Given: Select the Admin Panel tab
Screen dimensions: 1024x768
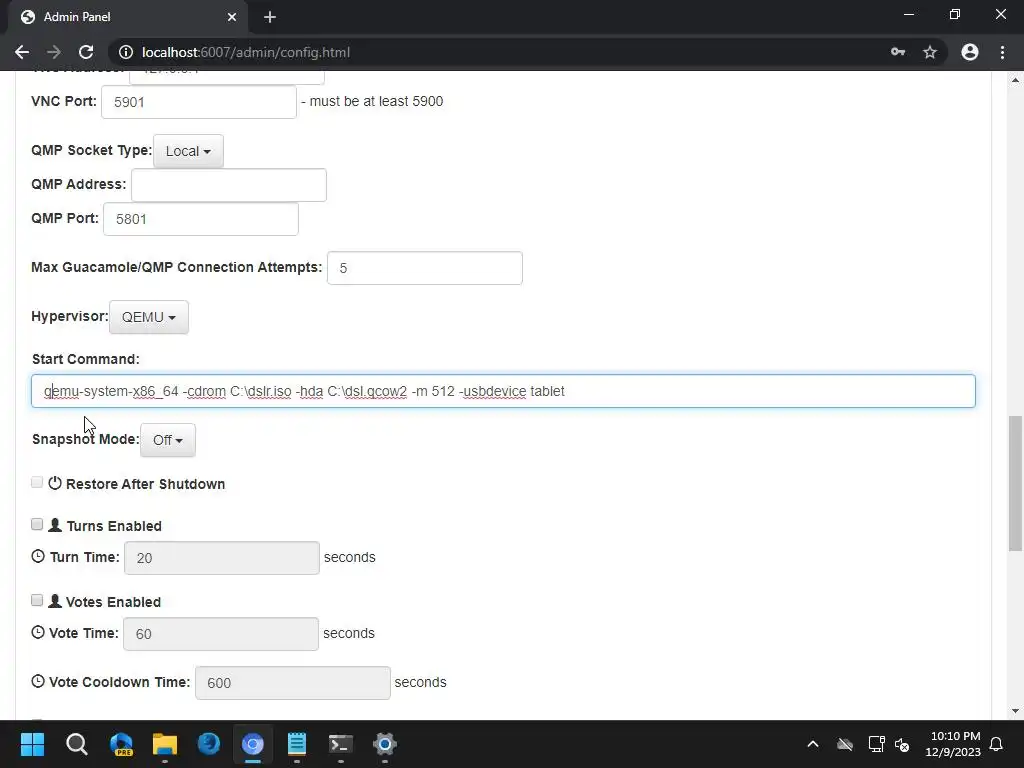Looking at the screenshot, I should coord(127,17).
